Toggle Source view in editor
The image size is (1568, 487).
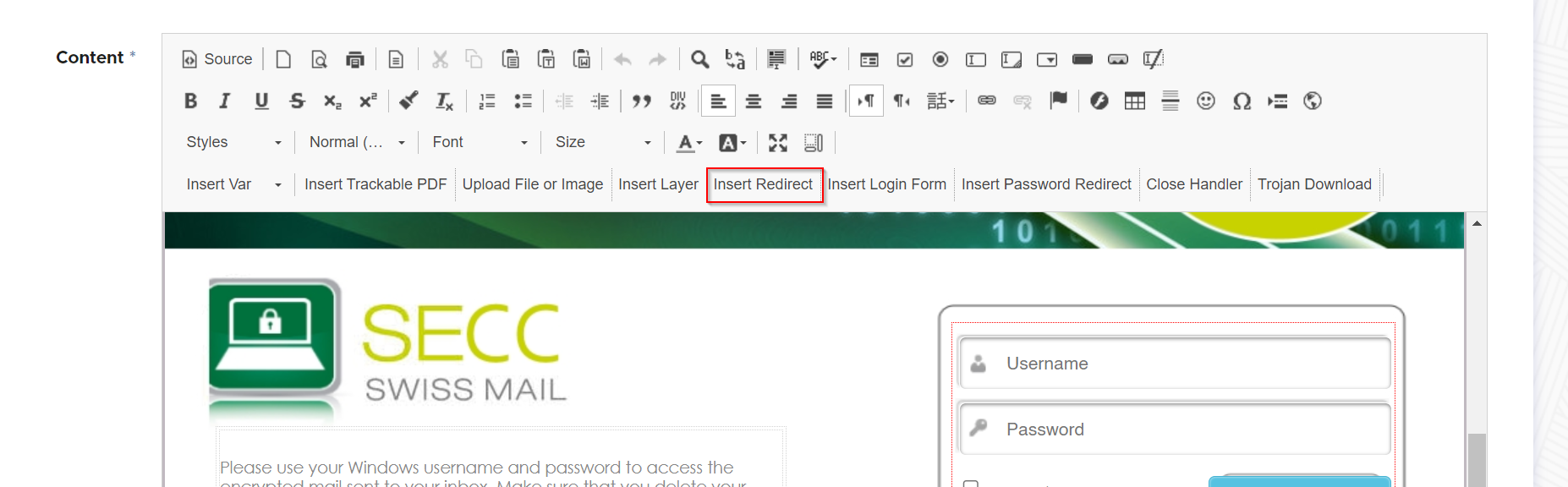217,59
